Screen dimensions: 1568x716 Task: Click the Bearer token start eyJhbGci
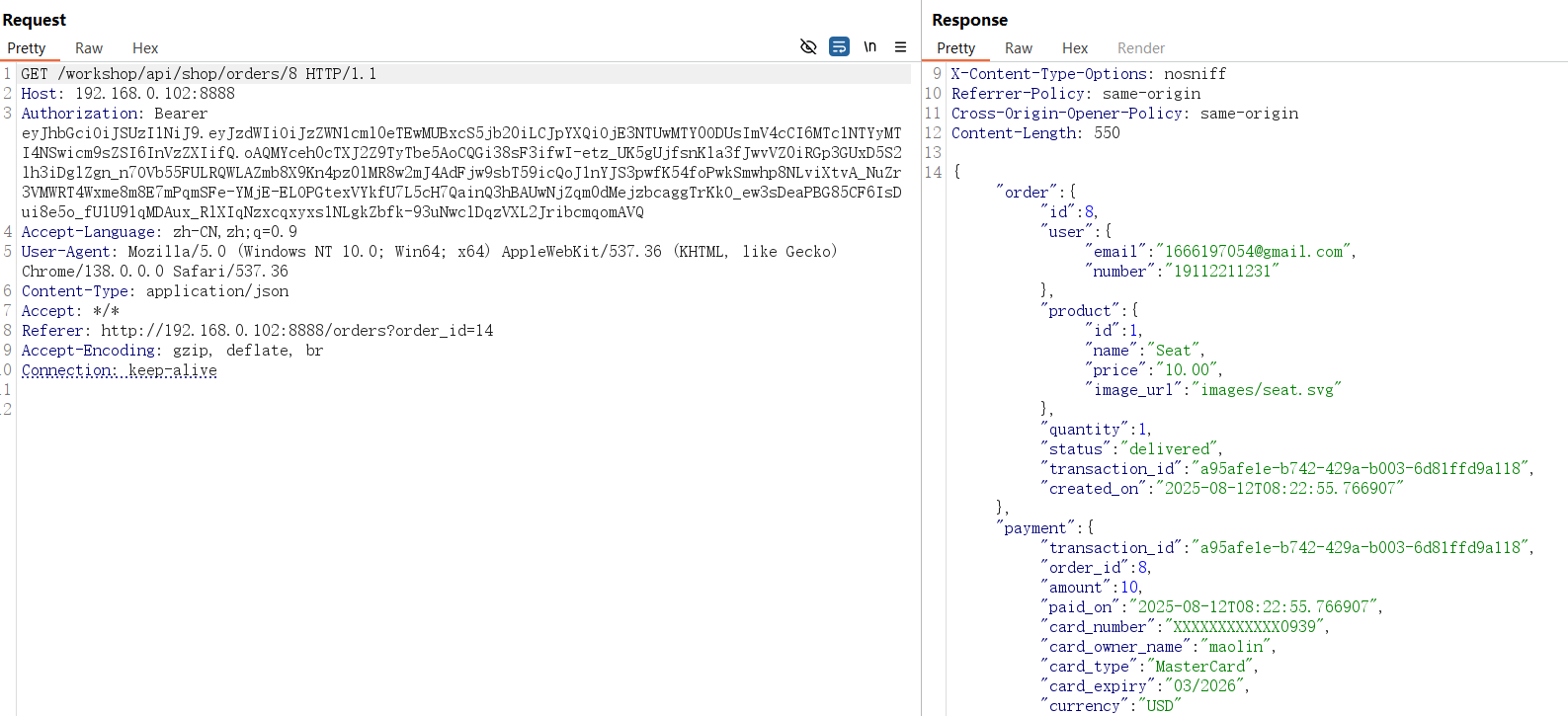pyautogui.click(x=56, y=133)
